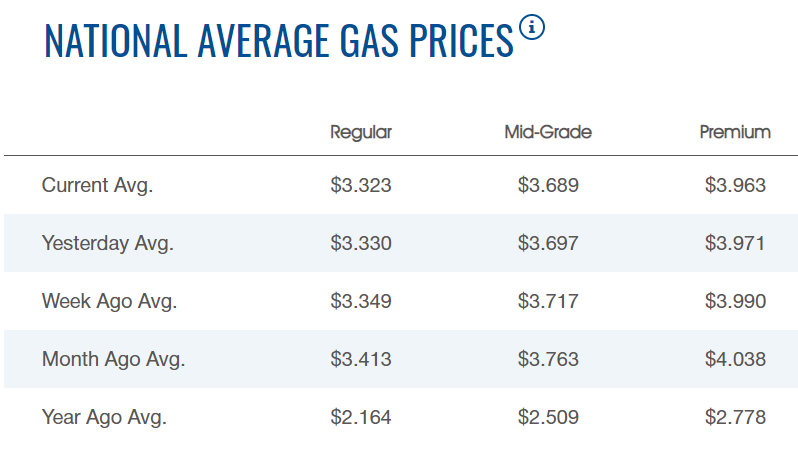Click yesterday's regular price $3.330
798x472 pixels.
[x=361, y=243]
